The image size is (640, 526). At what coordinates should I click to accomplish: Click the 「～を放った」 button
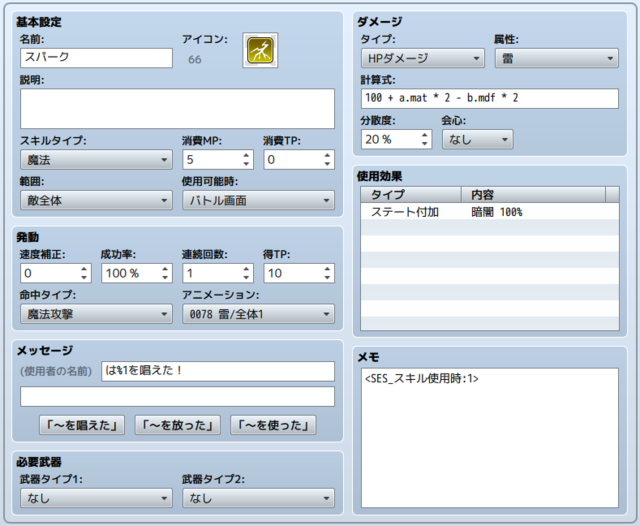(x=178, y=425)
